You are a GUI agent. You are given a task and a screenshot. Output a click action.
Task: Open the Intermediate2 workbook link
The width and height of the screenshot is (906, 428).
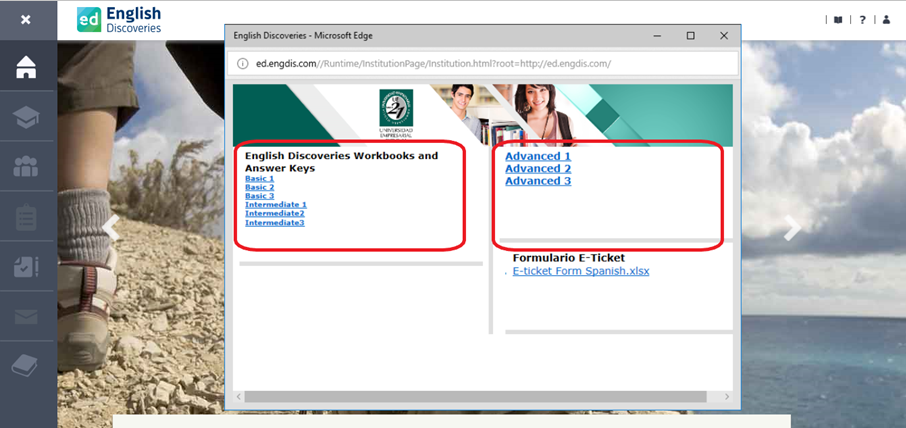274,213
